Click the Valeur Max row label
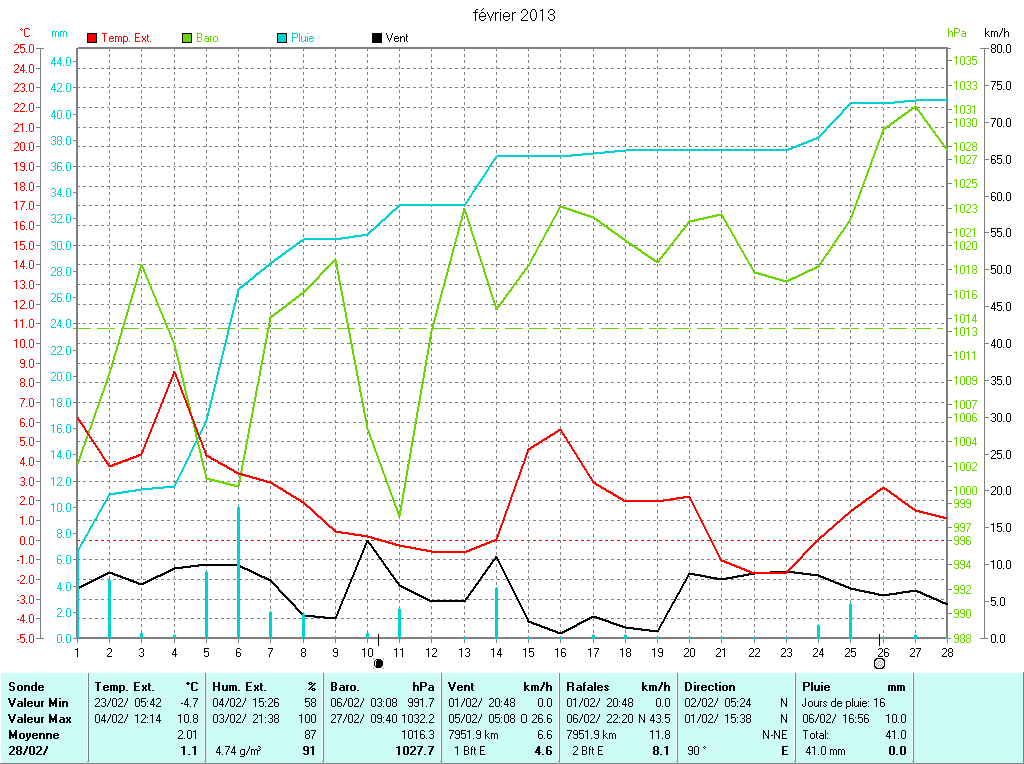The width and height of the screenshot is (1024, 764). coord(38,719)
